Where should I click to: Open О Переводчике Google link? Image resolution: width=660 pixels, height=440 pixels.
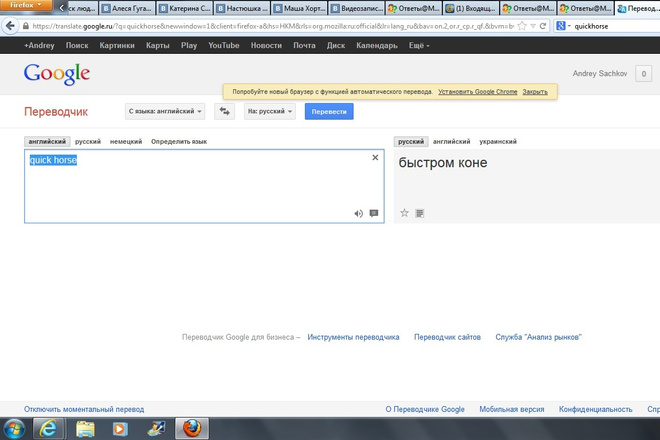pyautogui.click(x=425, y=409)
